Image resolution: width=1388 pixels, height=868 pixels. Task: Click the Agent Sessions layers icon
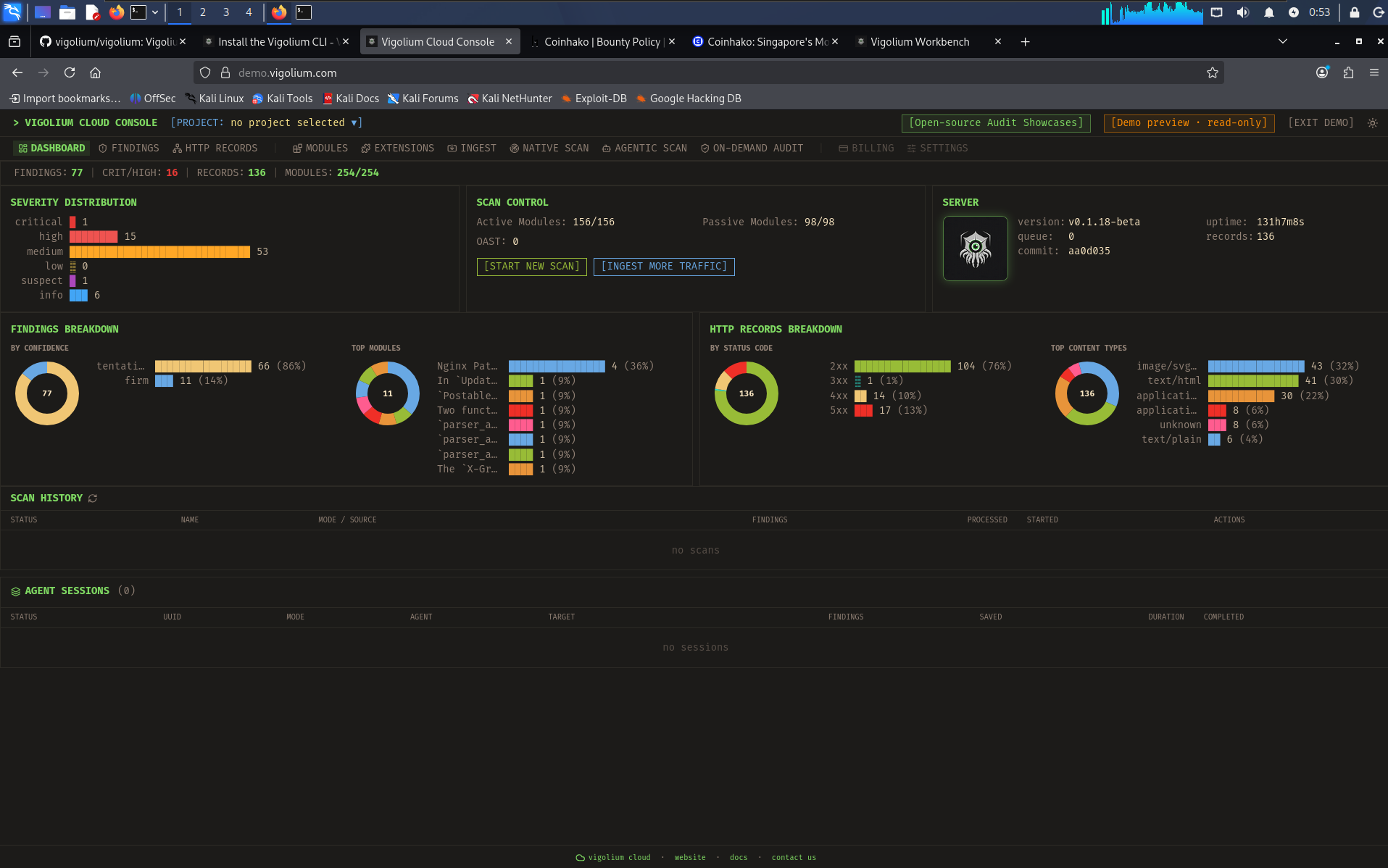[15, 591]
